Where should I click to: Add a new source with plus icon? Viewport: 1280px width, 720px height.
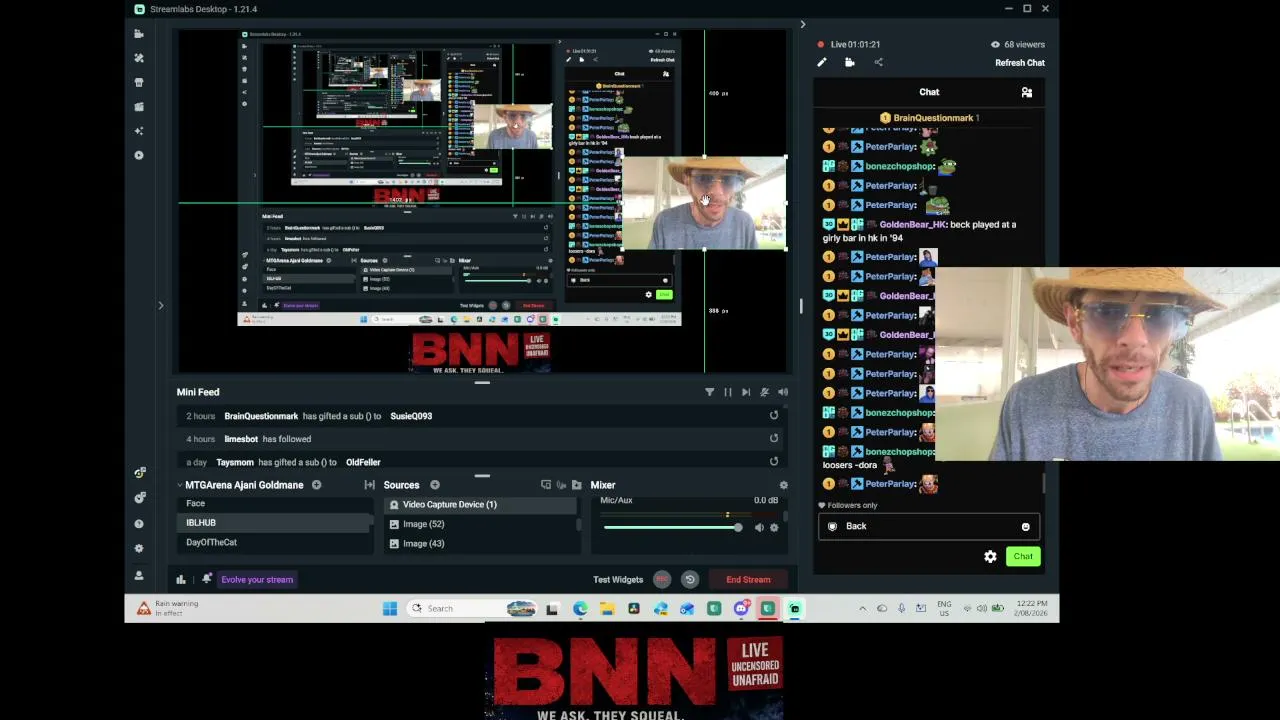[435, 485]
